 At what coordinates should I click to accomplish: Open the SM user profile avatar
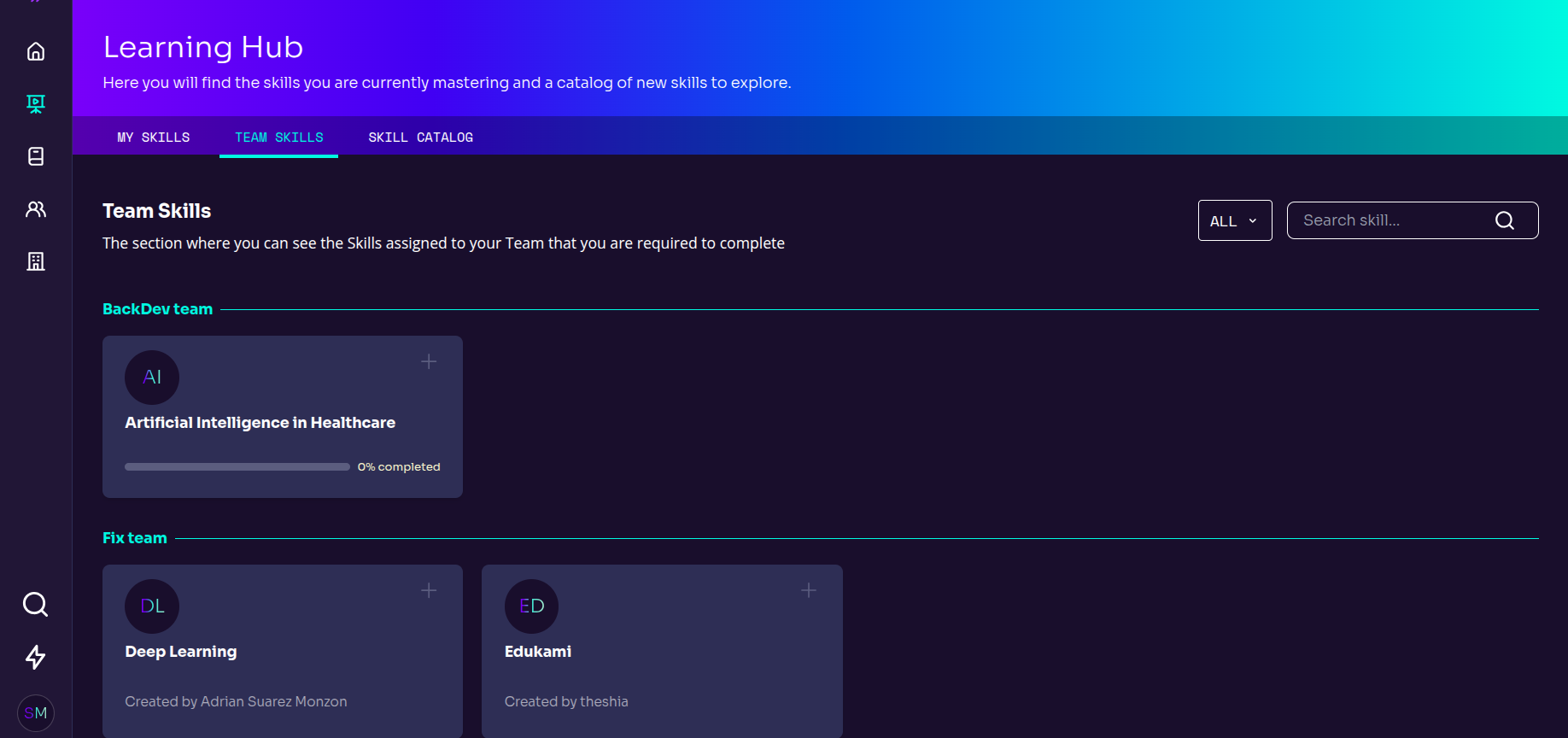click(x=36, y=713)
